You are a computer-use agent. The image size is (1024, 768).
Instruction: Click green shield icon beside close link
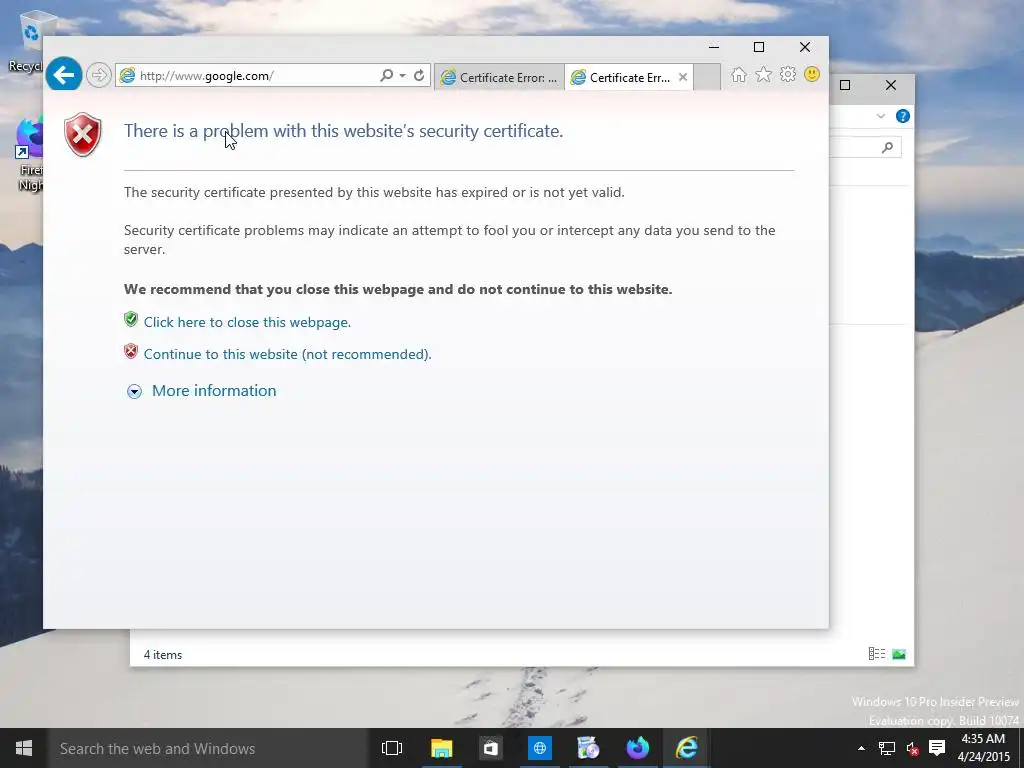coord(131,319)
